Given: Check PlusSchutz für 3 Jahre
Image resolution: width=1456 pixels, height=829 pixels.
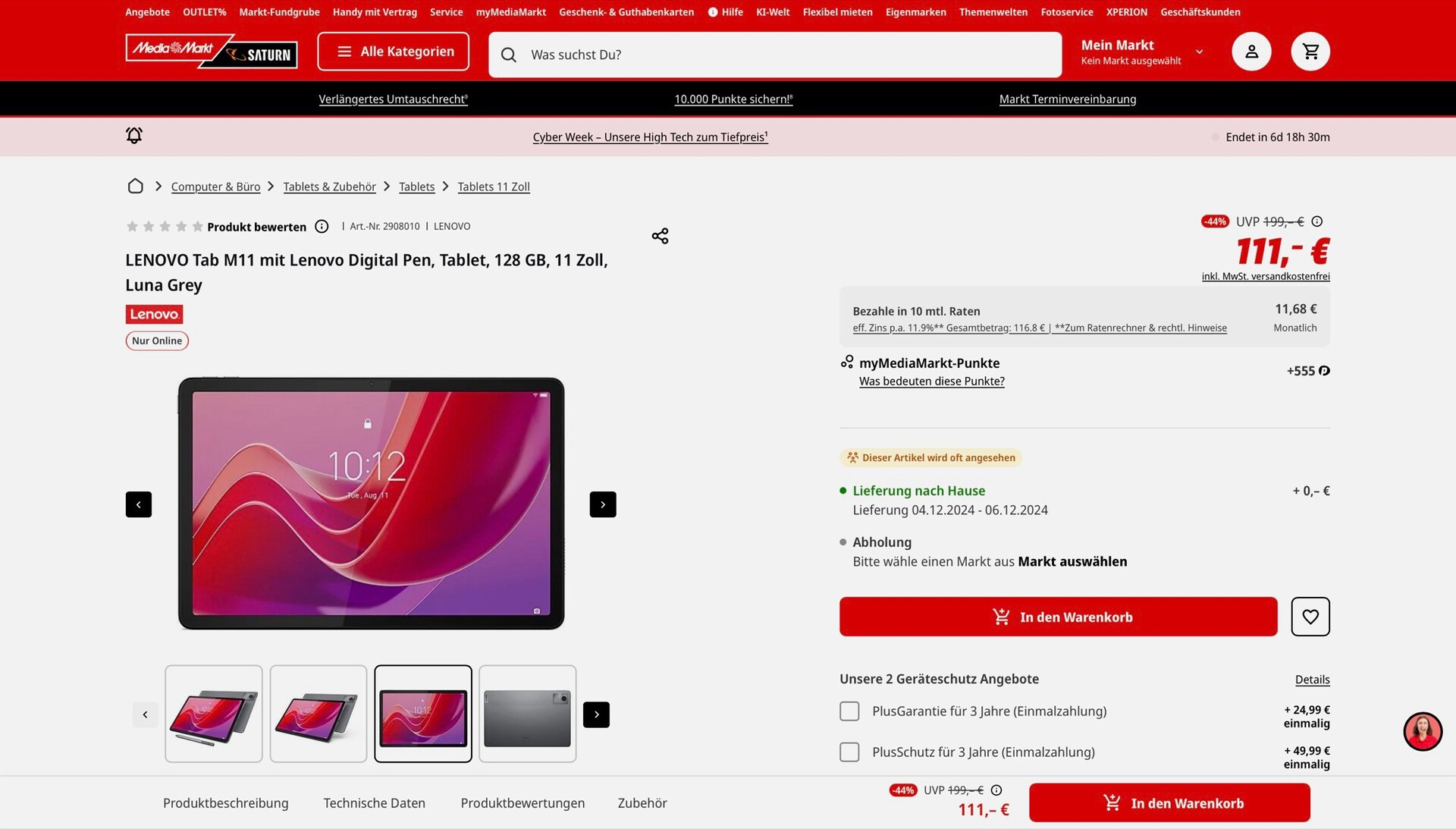Looking at the screenshot, I should 849,752.
